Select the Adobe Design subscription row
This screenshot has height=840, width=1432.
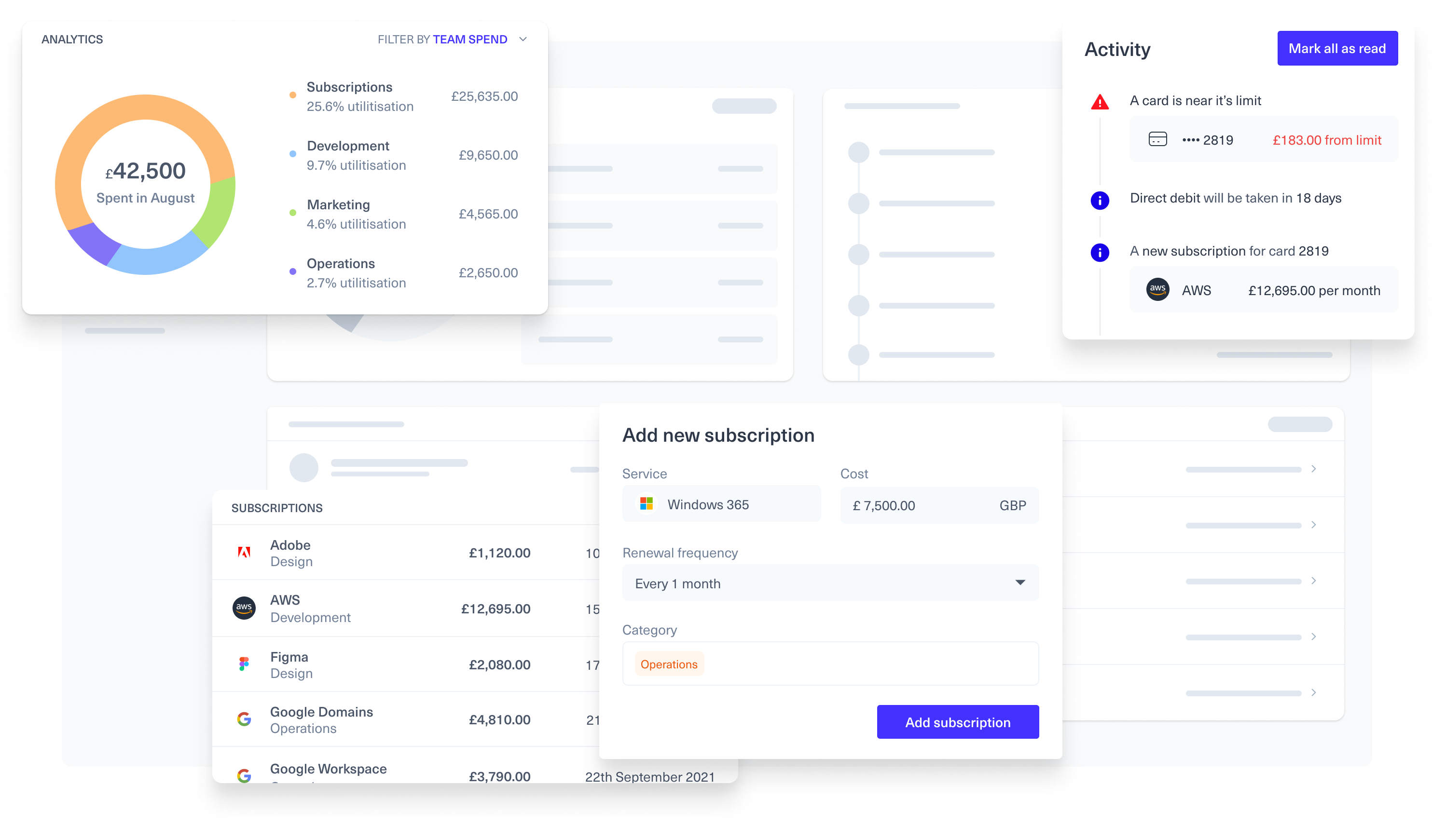406,552
